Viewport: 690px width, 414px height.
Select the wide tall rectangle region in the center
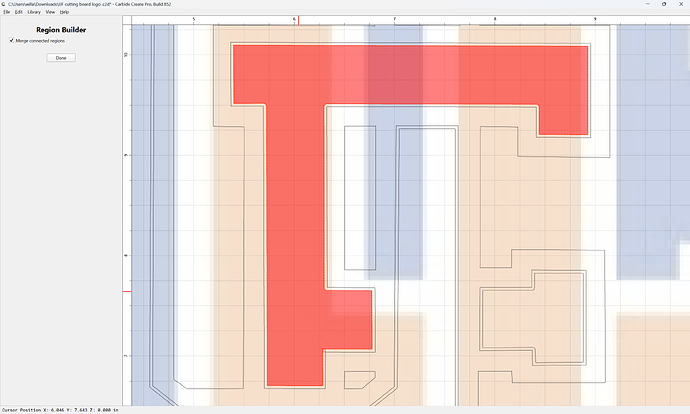click(426, 264)
